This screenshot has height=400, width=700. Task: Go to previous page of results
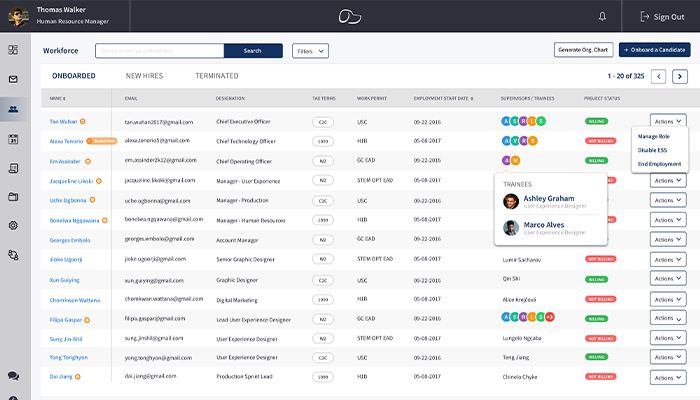coord(658,75)
